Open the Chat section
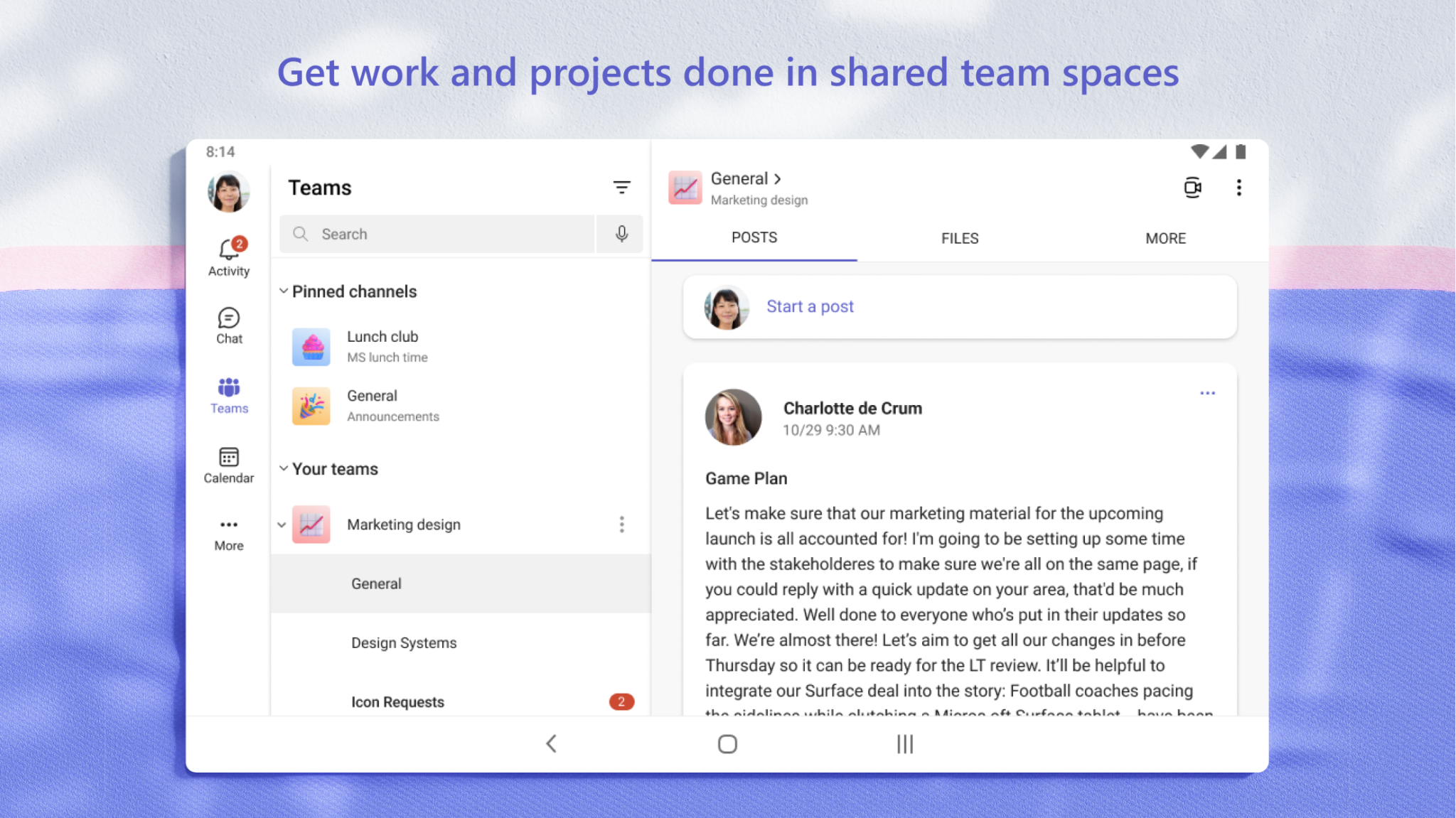Viewport: 1456px width, 818px height. coord(228,322)
